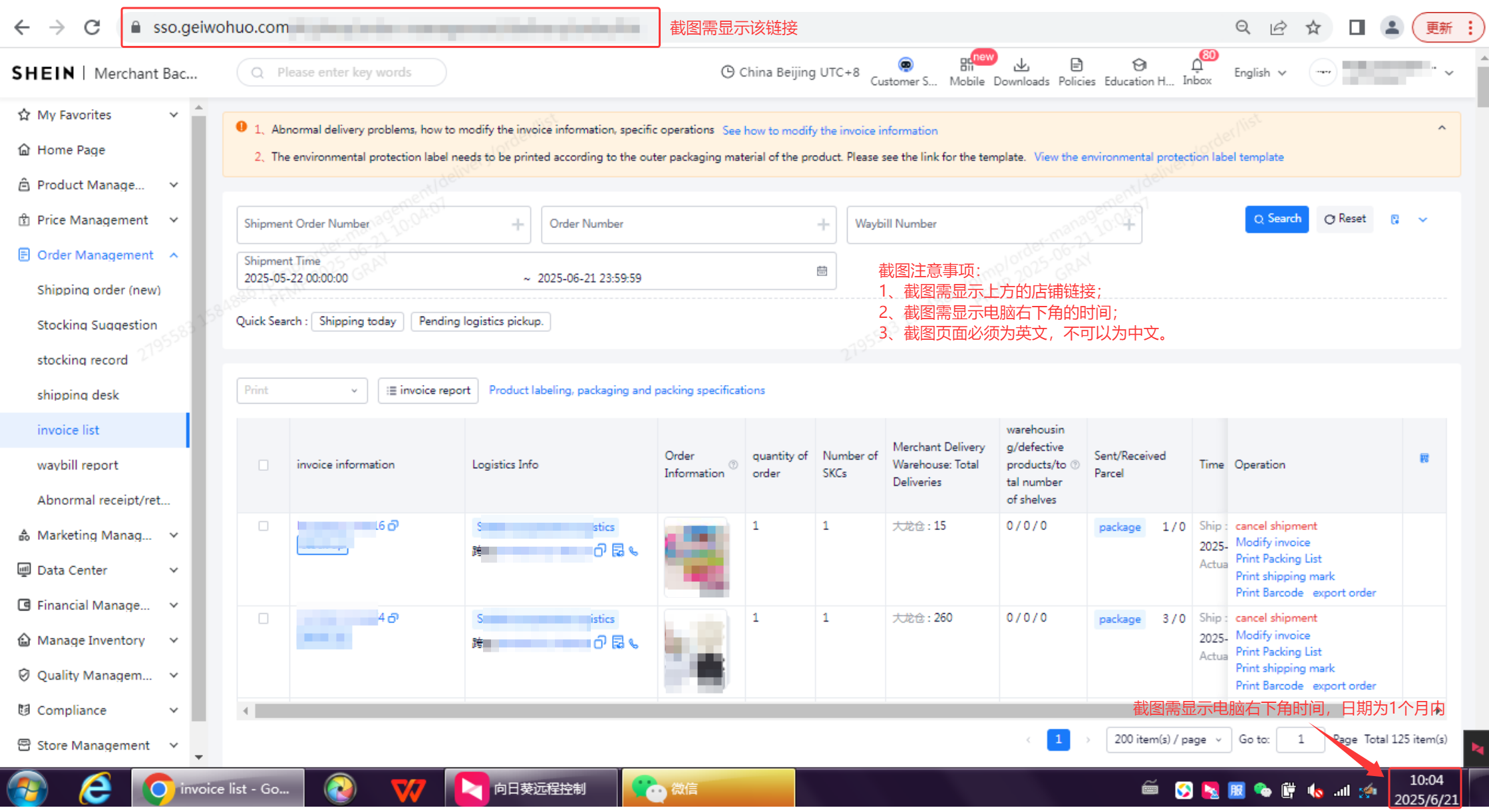Collapse the Order Management sidebar section

174,255
